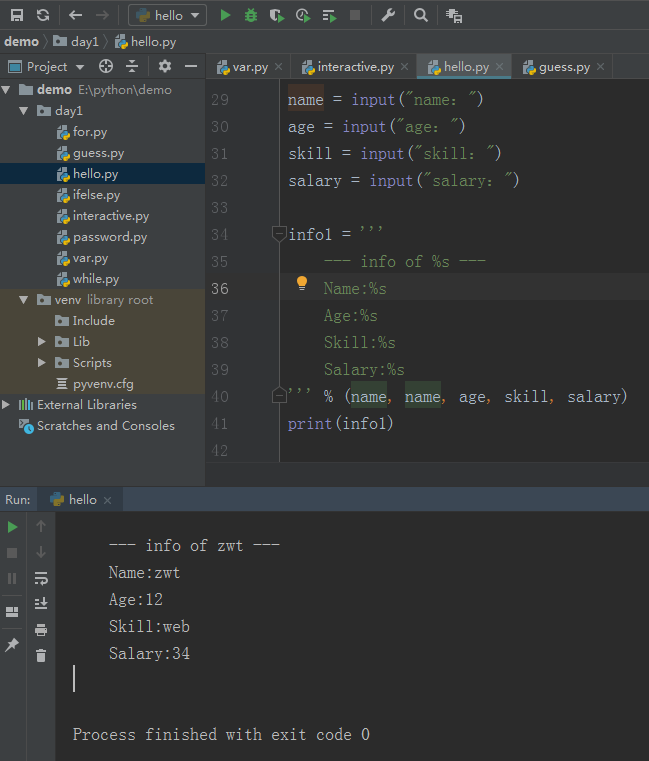Expand External Libraries node
The image size is (649, 761).
(x=6, y=404)
